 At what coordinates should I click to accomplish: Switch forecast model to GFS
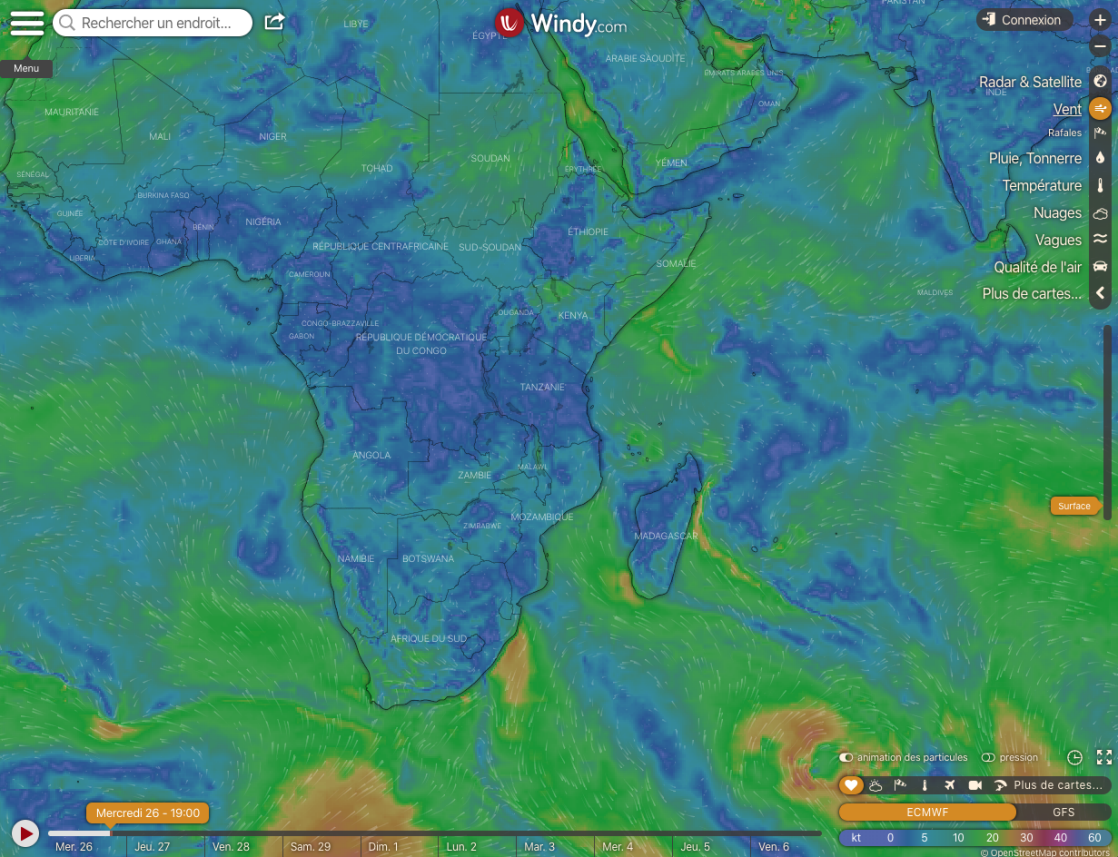point(1063,812)
